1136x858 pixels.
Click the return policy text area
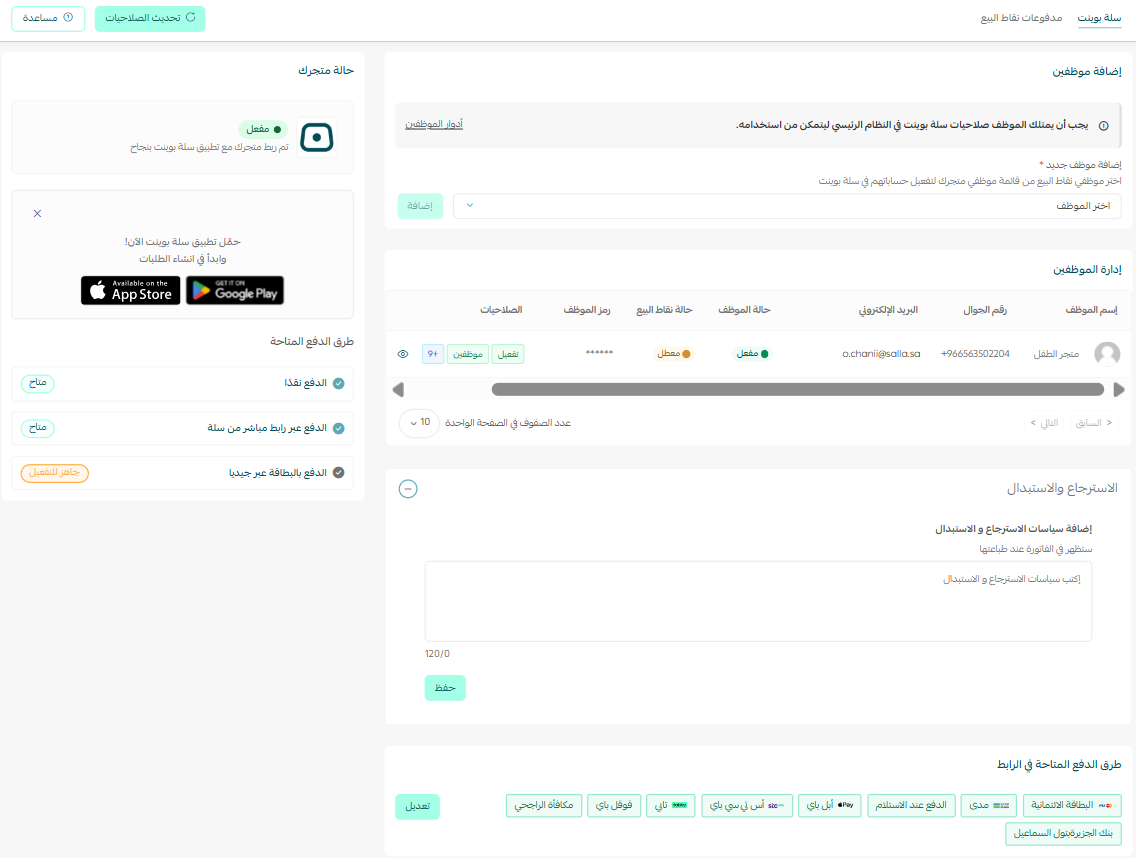pos(758,600)
